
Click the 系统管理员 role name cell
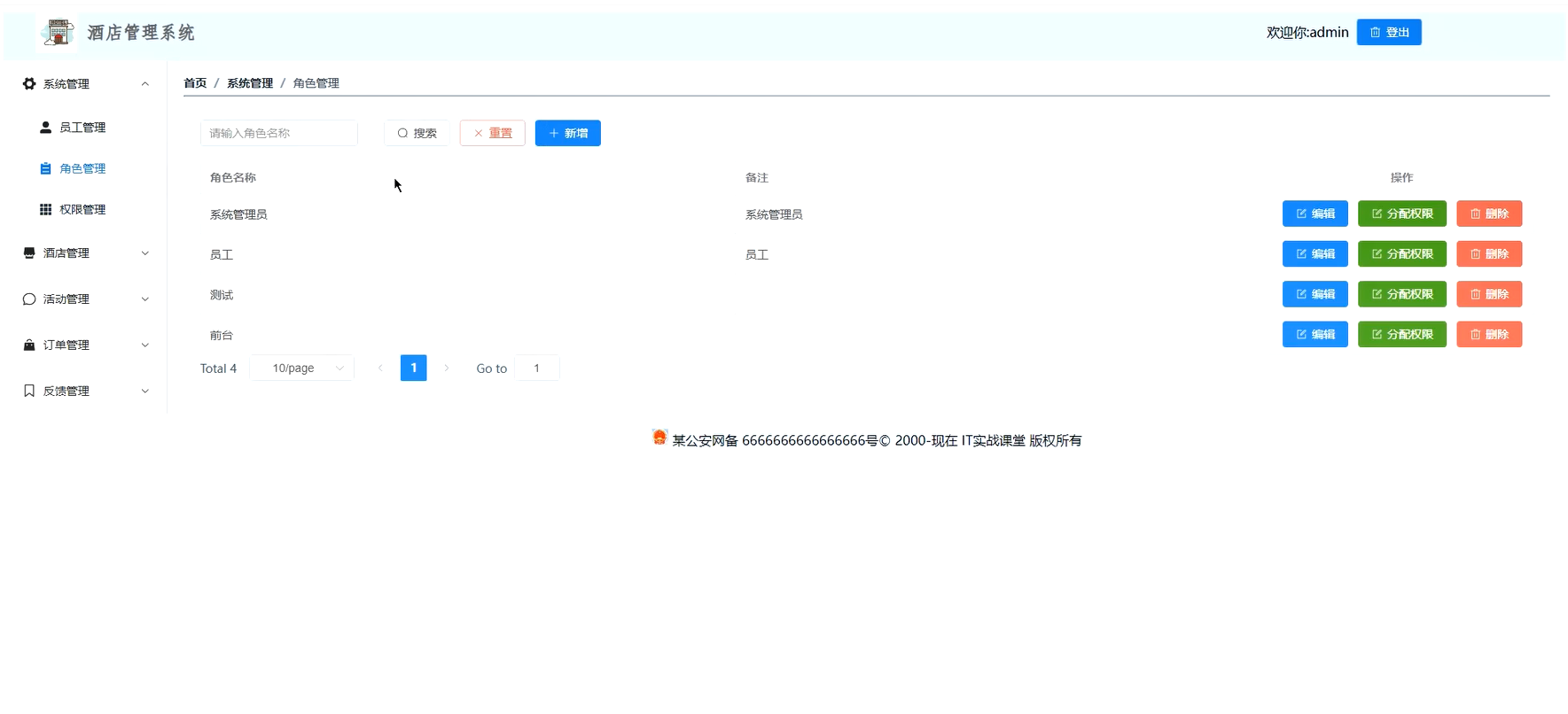(x=238, y=214)
